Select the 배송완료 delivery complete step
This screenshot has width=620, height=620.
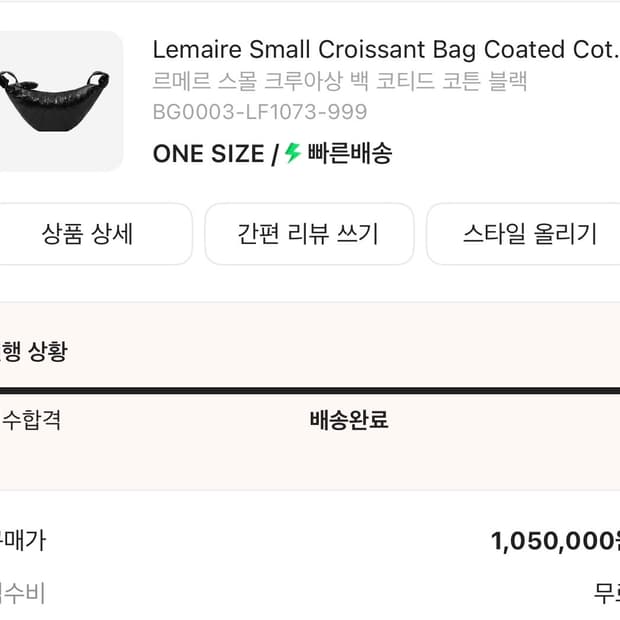349,420
